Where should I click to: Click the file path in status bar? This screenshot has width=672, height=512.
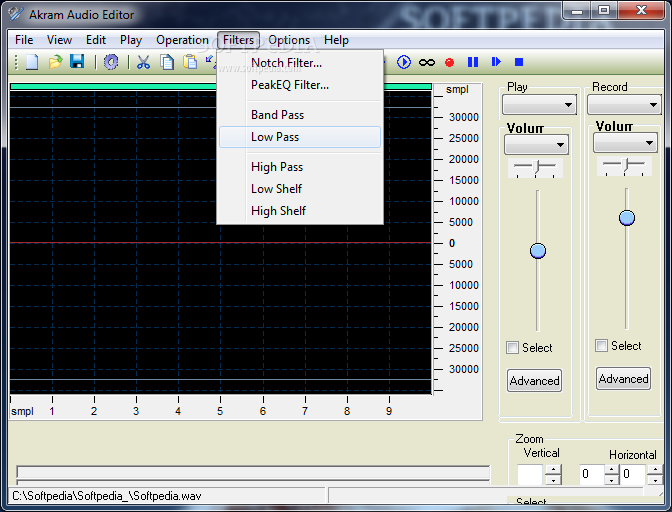click(x=107, y=496)
